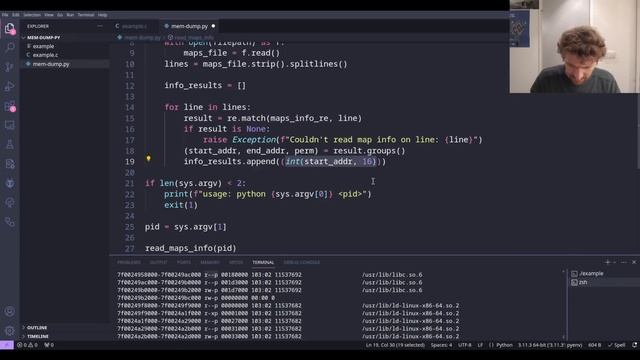Click the forwarded ports count in status bar
The height and width of the screenshot is (360, 640).
point(49,345)
